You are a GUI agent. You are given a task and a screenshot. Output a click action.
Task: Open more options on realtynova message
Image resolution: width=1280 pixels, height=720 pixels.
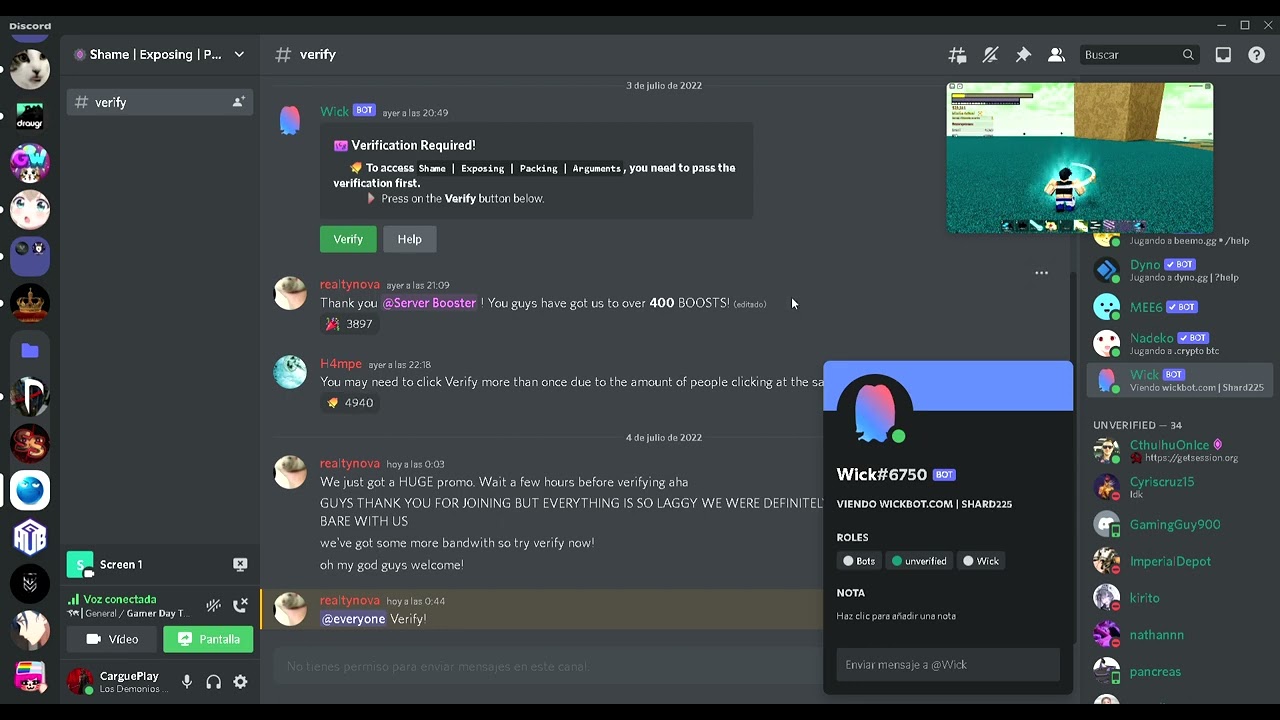click(1041, 272)
